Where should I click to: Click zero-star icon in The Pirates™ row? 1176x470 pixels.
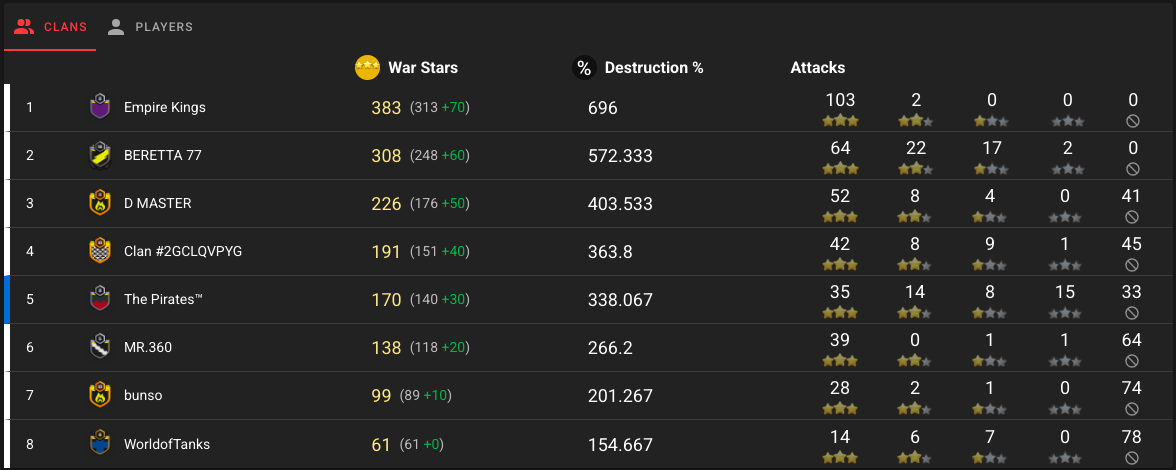[1065, 313]
